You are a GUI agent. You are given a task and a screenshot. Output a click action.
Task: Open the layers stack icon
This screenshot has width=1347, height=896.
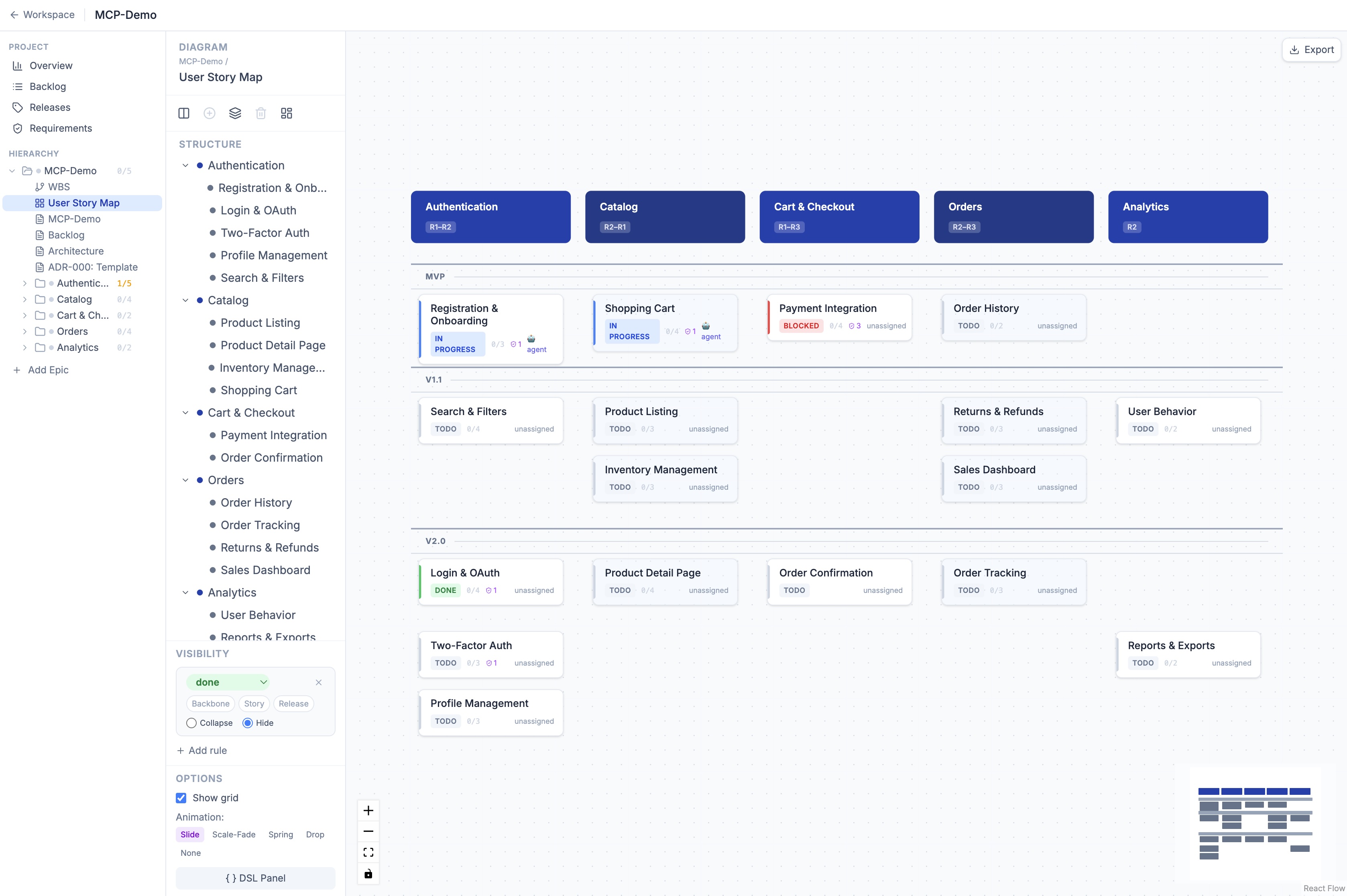[235, 113]
